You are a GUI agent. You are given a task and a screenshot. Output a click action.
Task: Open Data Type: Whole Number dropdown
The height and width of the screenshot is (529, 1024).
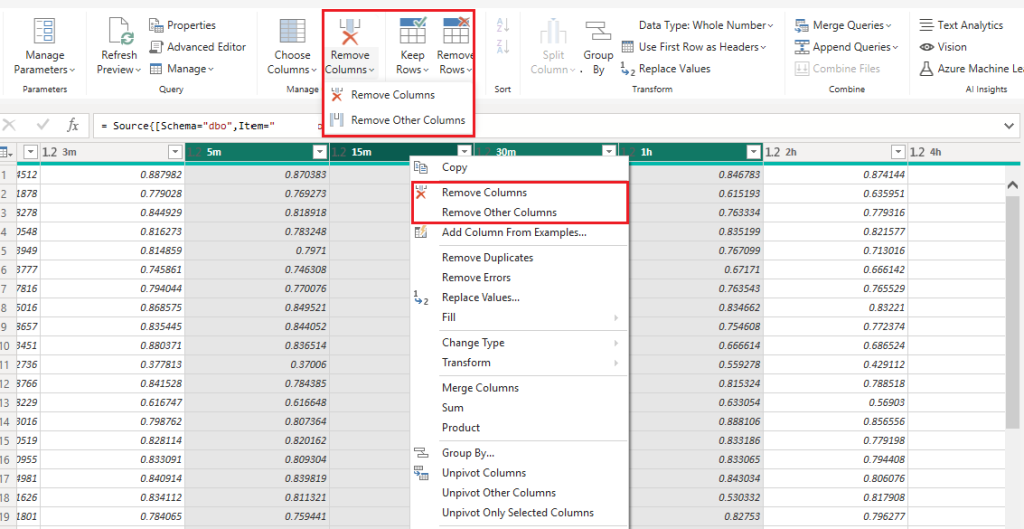pyautogui.click(x=705, y=25)
